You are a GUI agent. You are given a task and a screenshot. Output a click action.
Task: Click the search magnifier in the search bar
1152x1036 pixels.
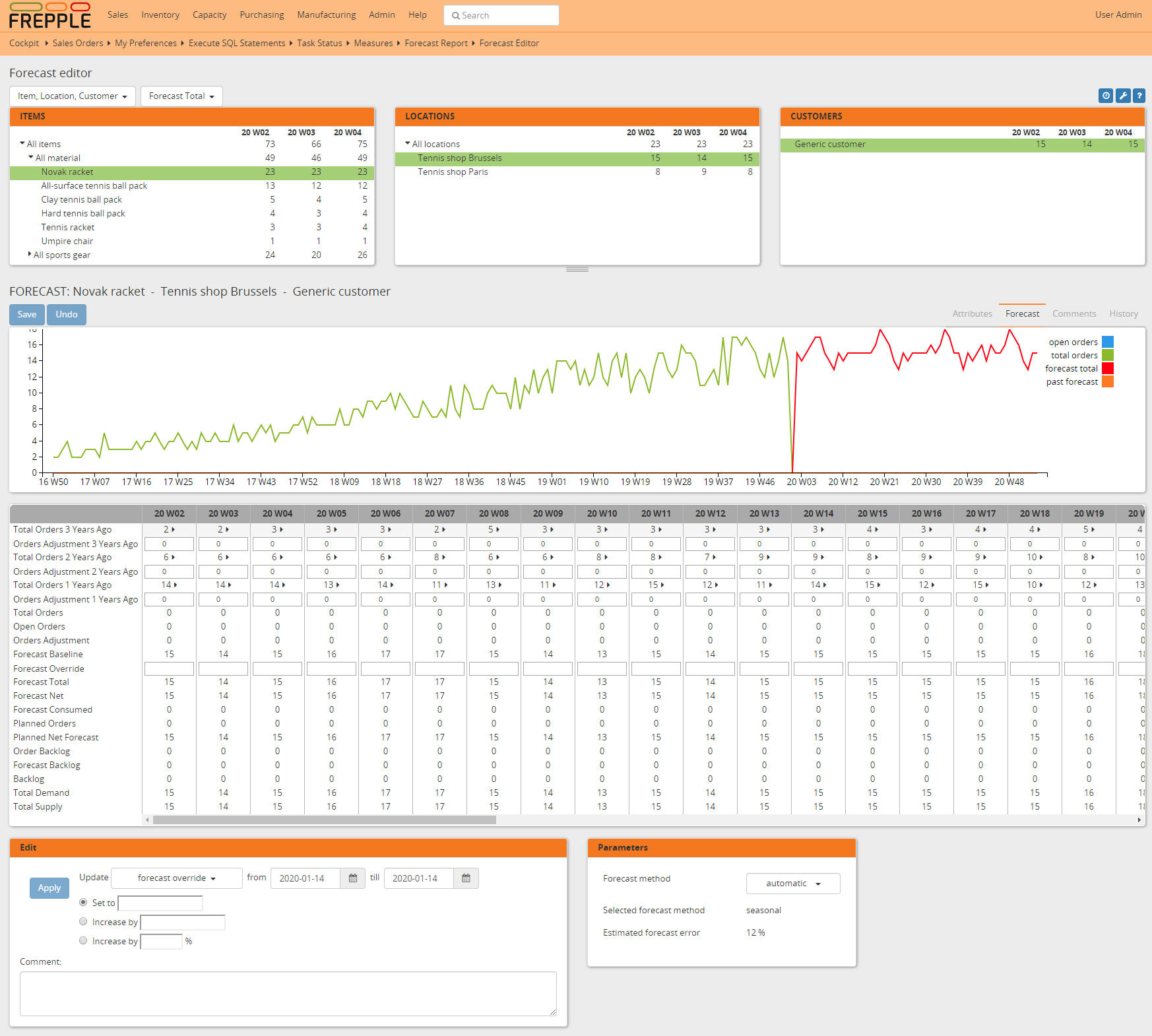click(457, 15)
